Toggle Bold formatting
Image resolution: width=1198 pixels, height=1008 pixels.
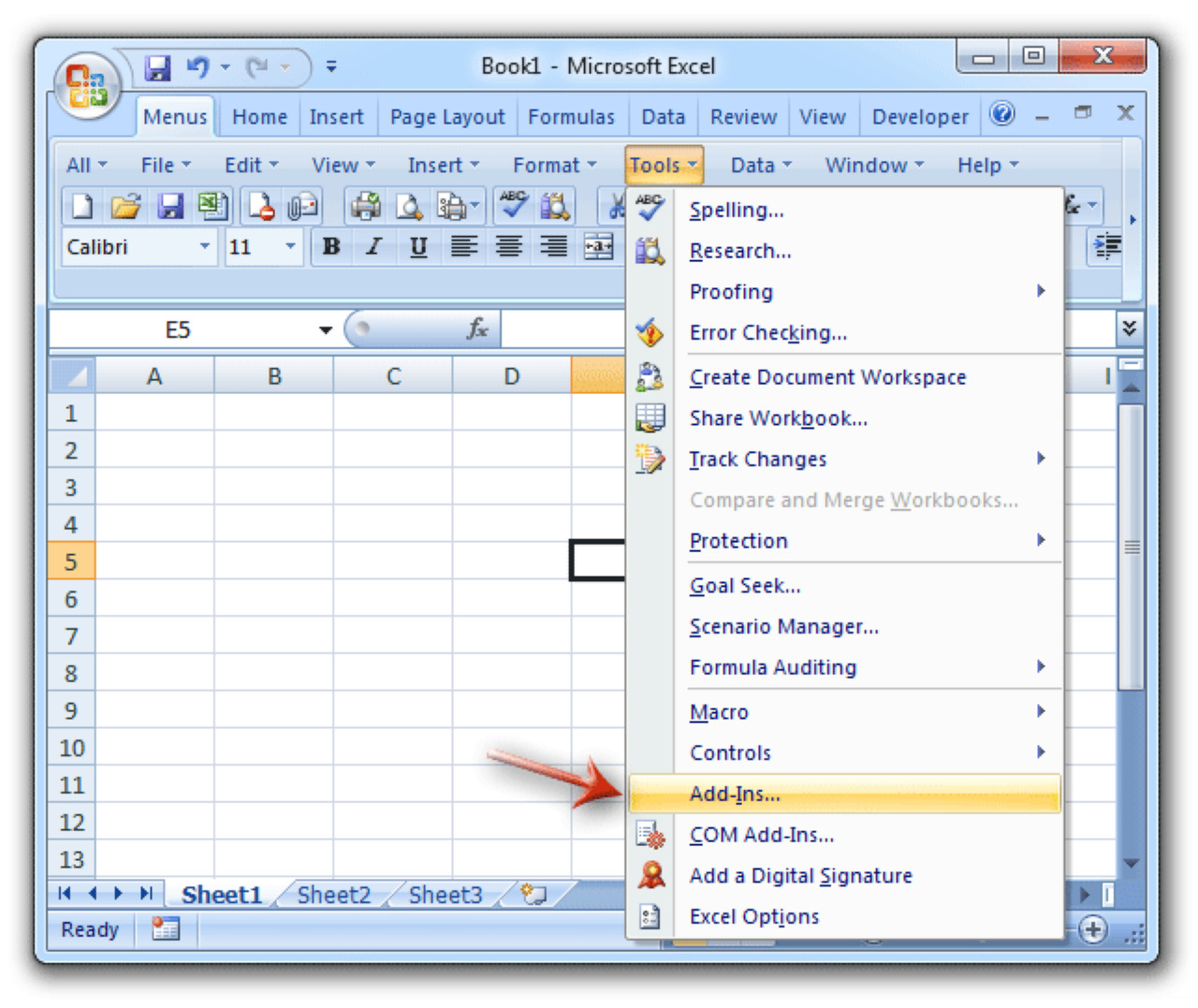(330, 247)
